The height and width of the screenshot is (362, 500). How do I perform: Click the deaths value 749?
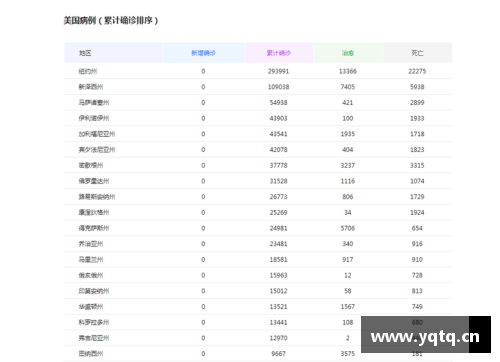click(417, 306)
